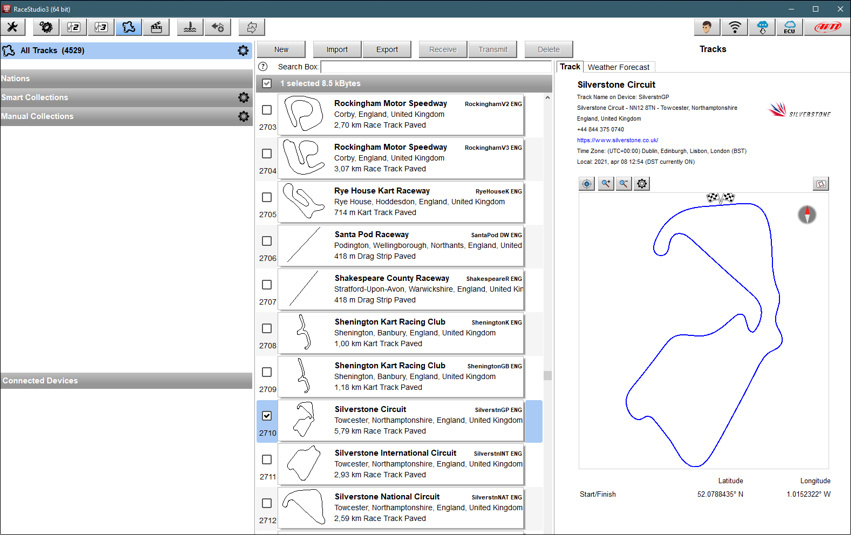The width and height of the screenshot is (851, 535).
Task: Open the All Tracks gear settings
Action: point(243,50)
